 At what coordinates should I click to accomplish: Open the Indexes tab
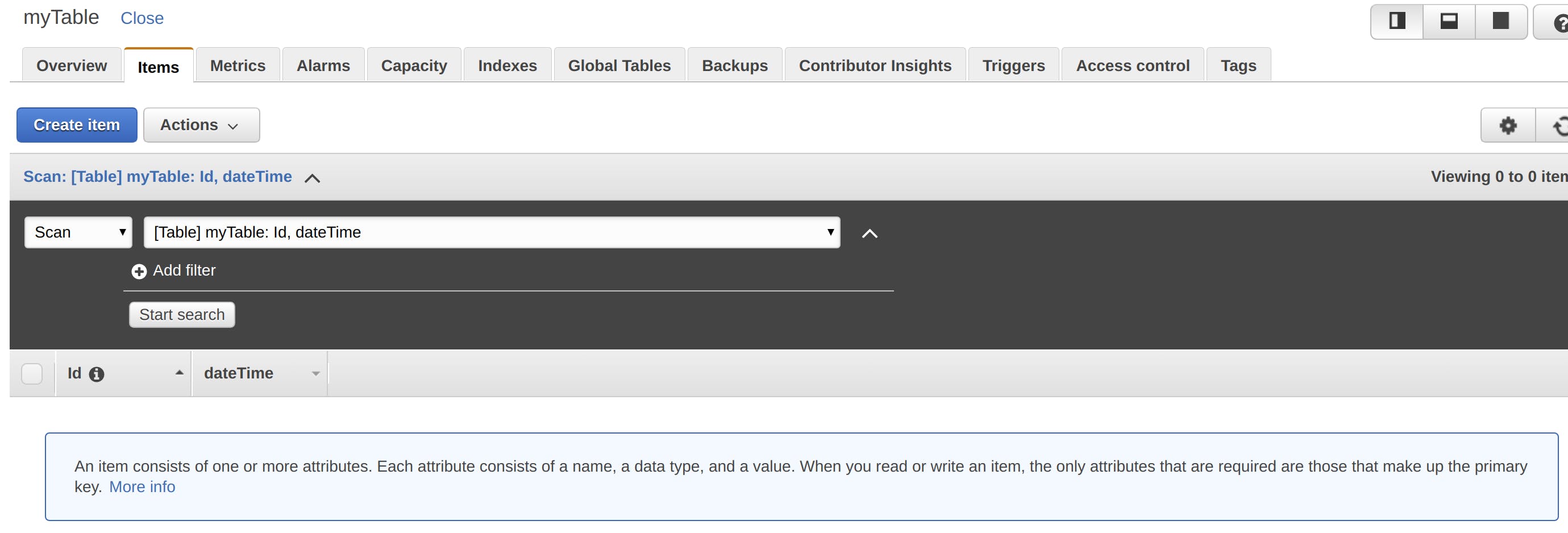point(507,65)
